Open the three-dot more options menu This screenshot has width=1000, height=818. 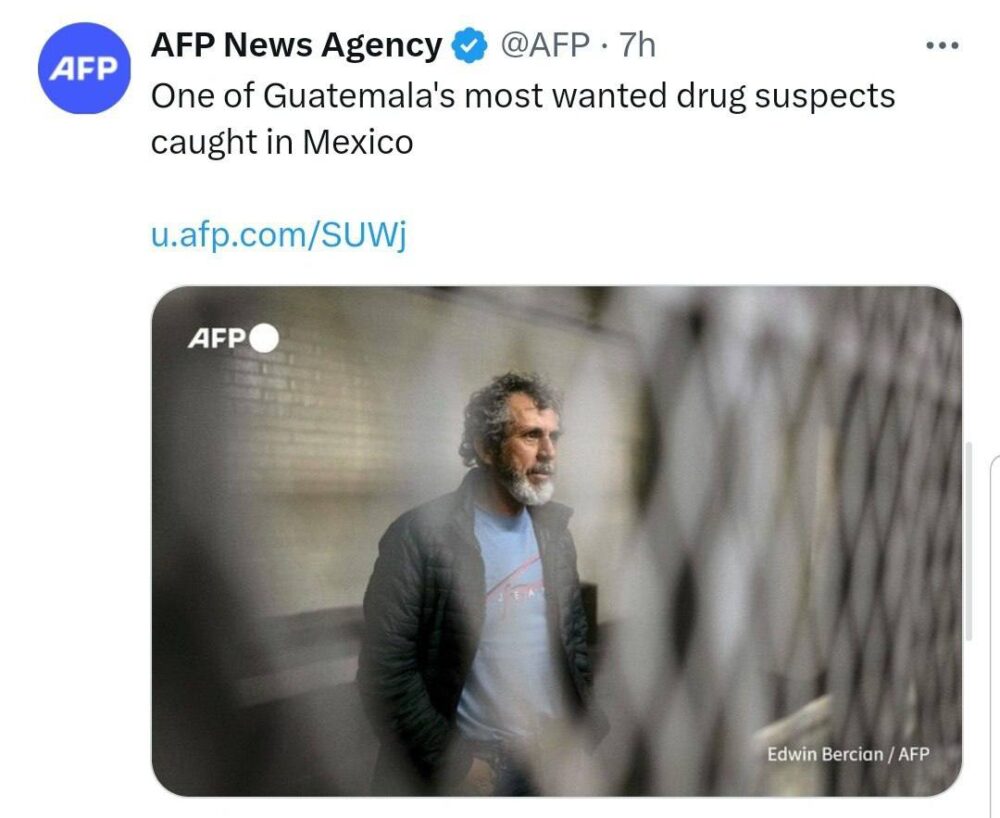pyautogui.click(x=942, y=45)
